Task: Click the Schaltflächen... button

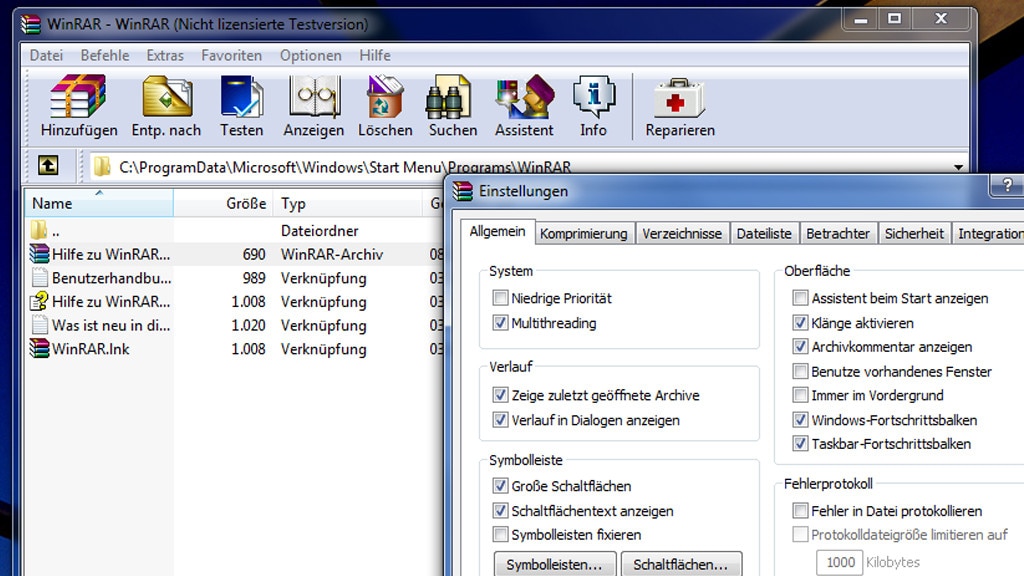Action: point(680,564)
